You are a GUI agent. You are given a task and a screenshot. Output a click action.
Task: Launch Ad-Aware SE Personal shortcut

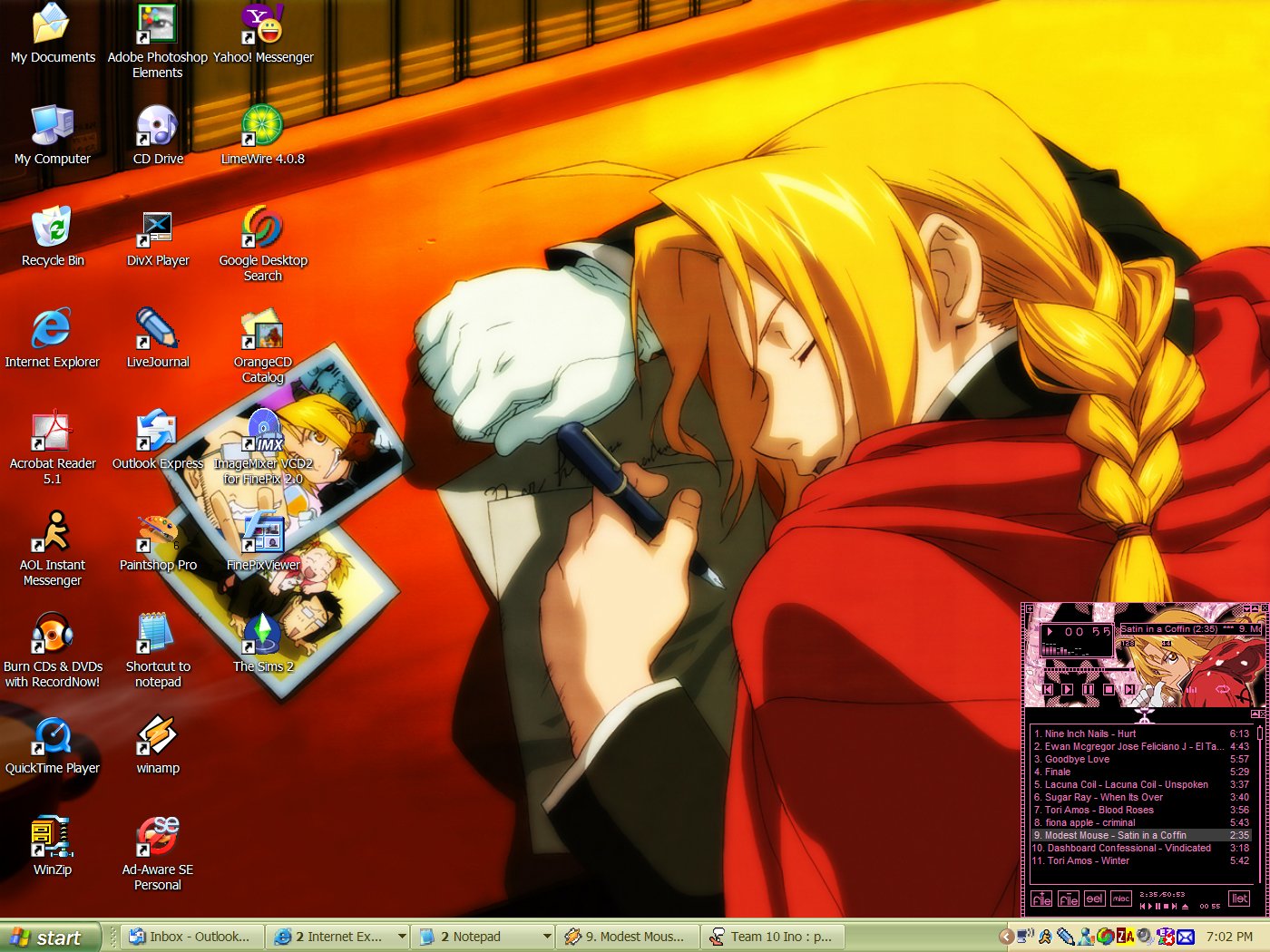click(x=158, y=854)
